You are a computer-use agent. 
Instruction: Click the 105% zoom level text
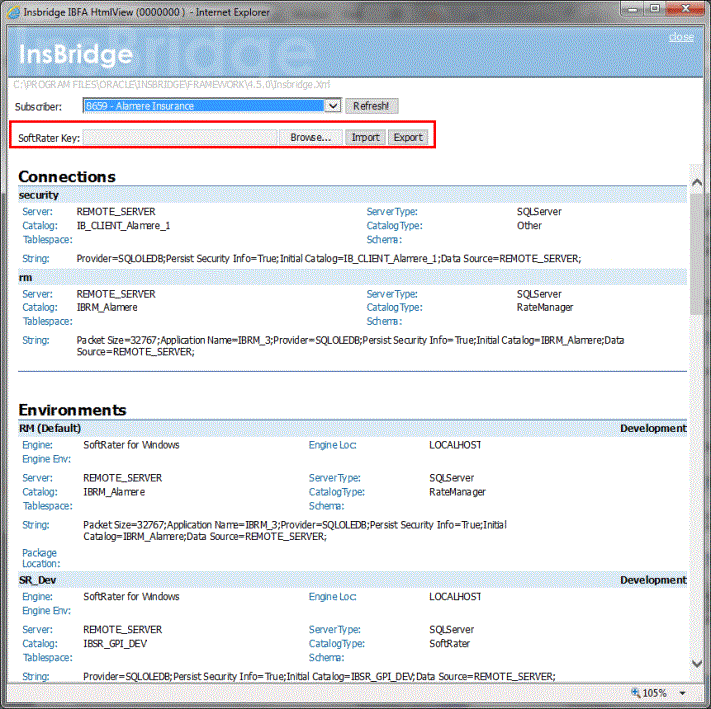(x=654, y=693)
